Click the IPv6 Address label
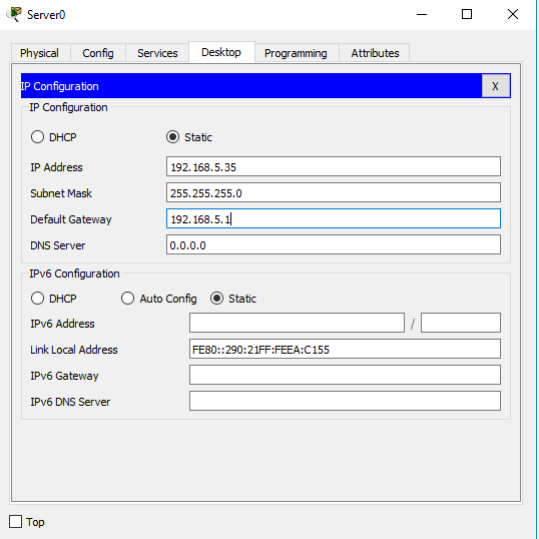 62,323
